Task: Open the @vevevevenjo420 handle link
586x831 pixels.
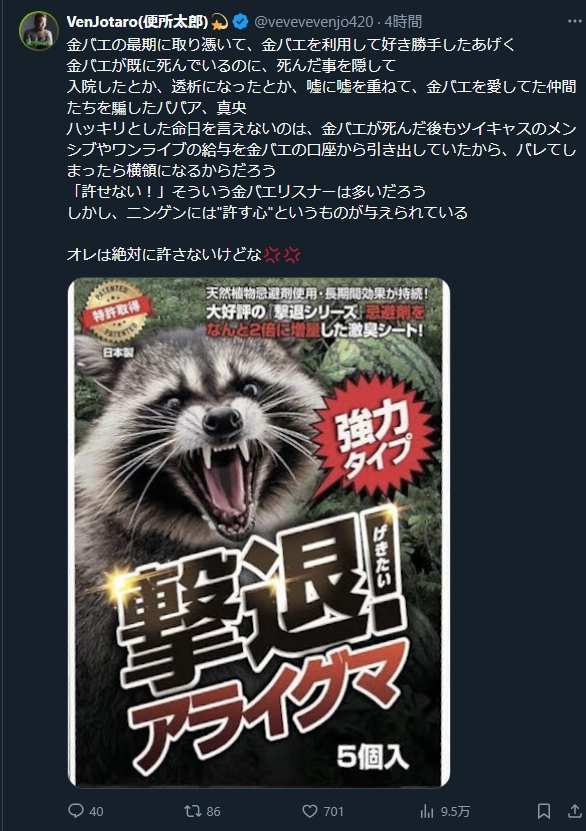Action: (x=314, y=22)
